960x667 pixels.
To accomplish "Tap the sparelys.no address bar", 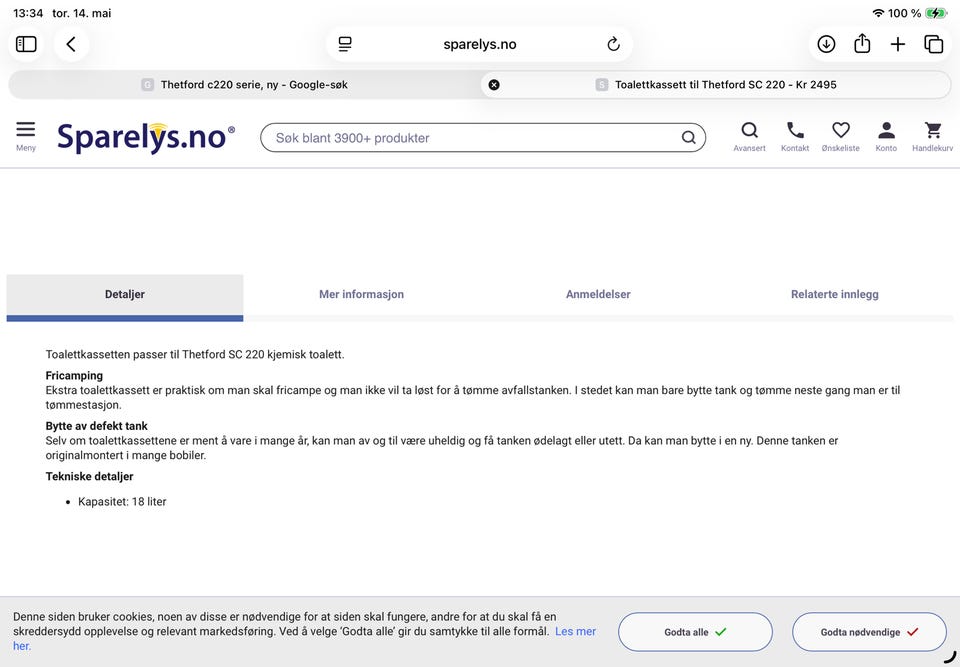I will (479, 44).
